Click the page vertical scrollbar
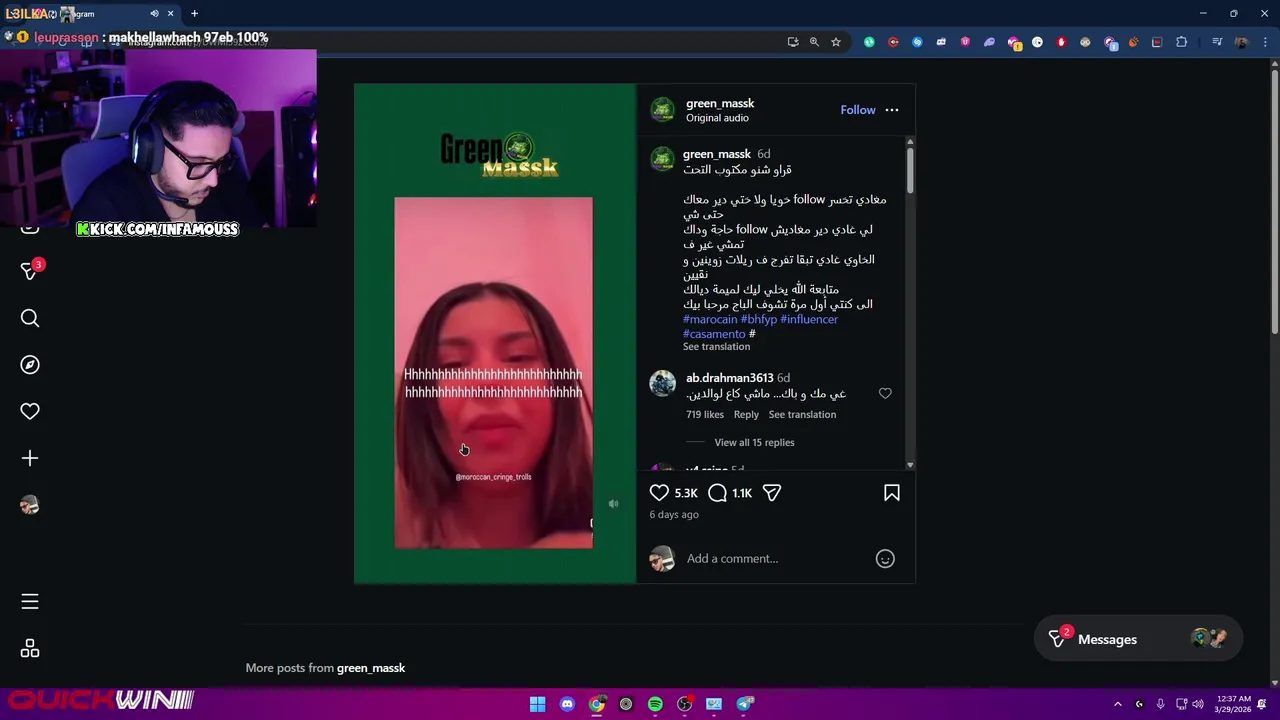 1274,200
